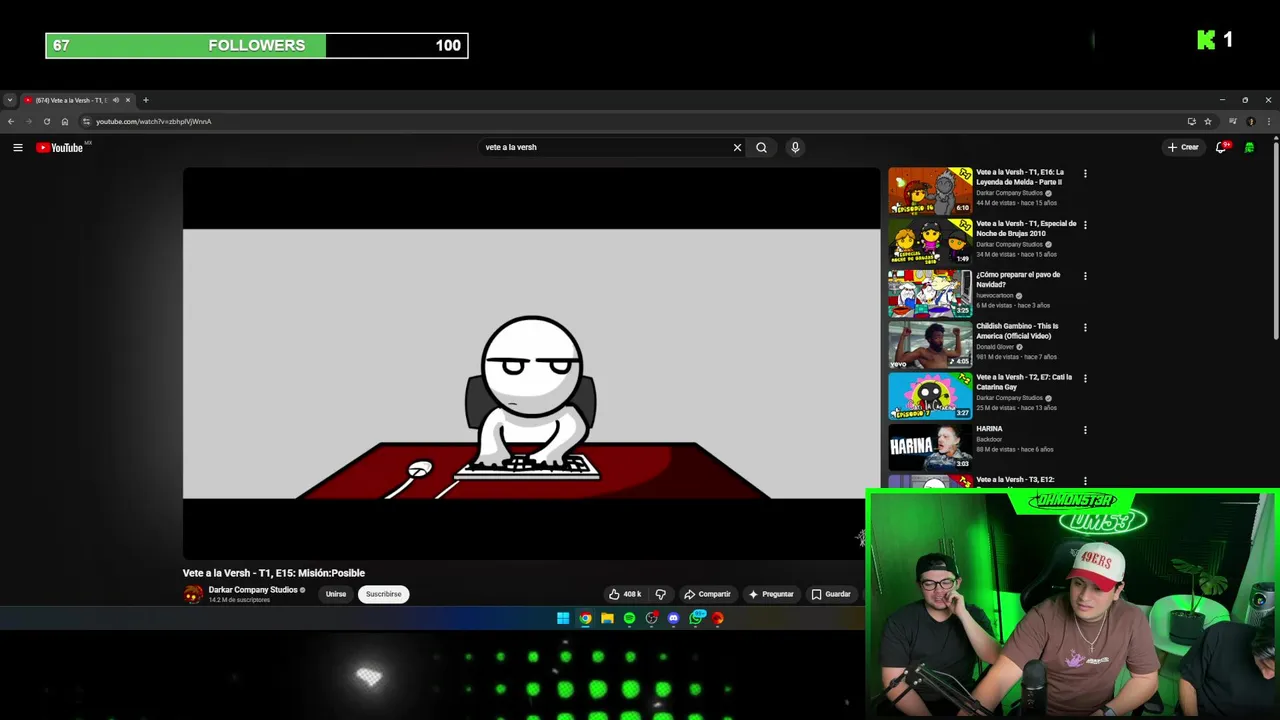Open the Darkar Company Studios channel avatar

193,594
